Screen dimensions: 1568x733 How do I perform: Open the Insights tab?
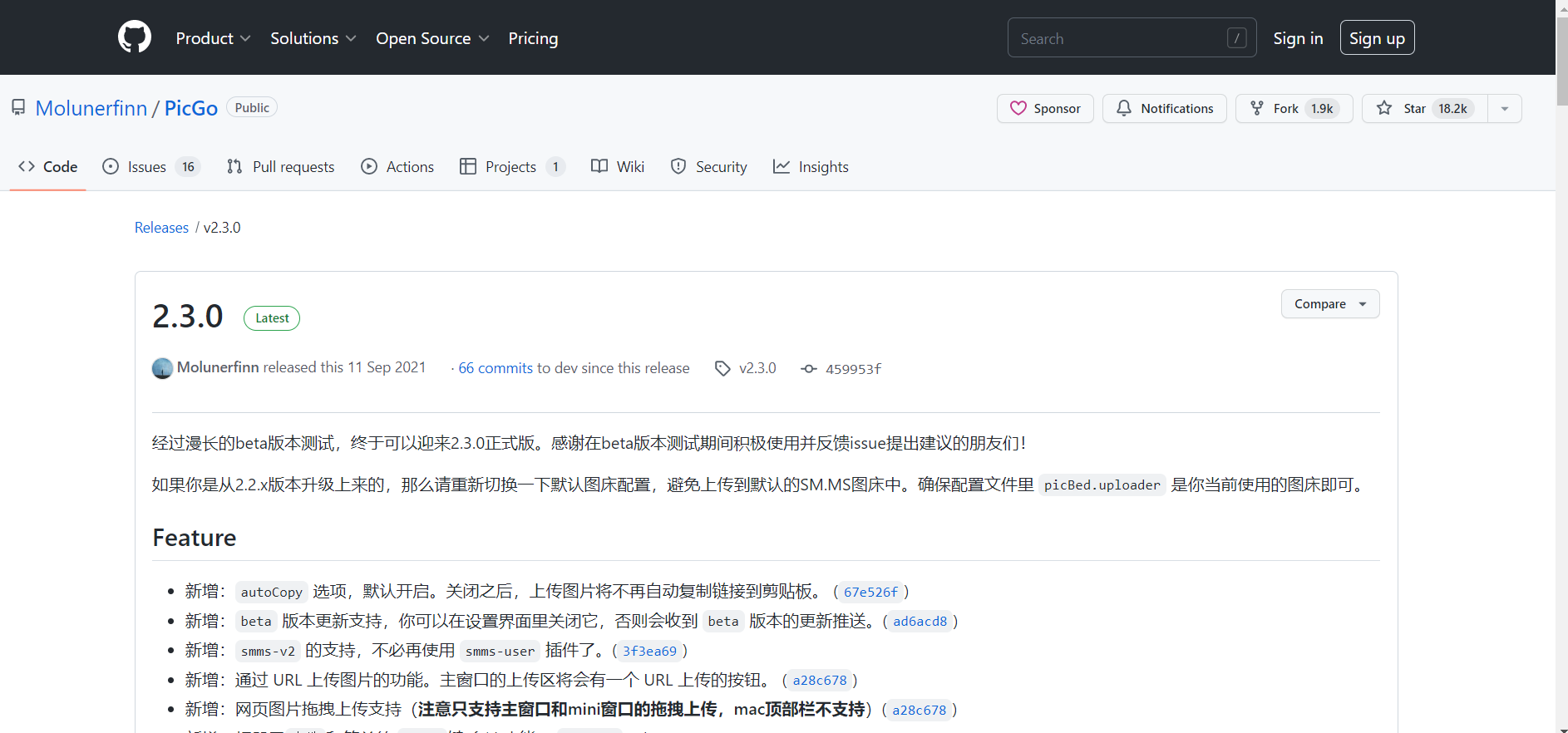[x=811, y=167]
